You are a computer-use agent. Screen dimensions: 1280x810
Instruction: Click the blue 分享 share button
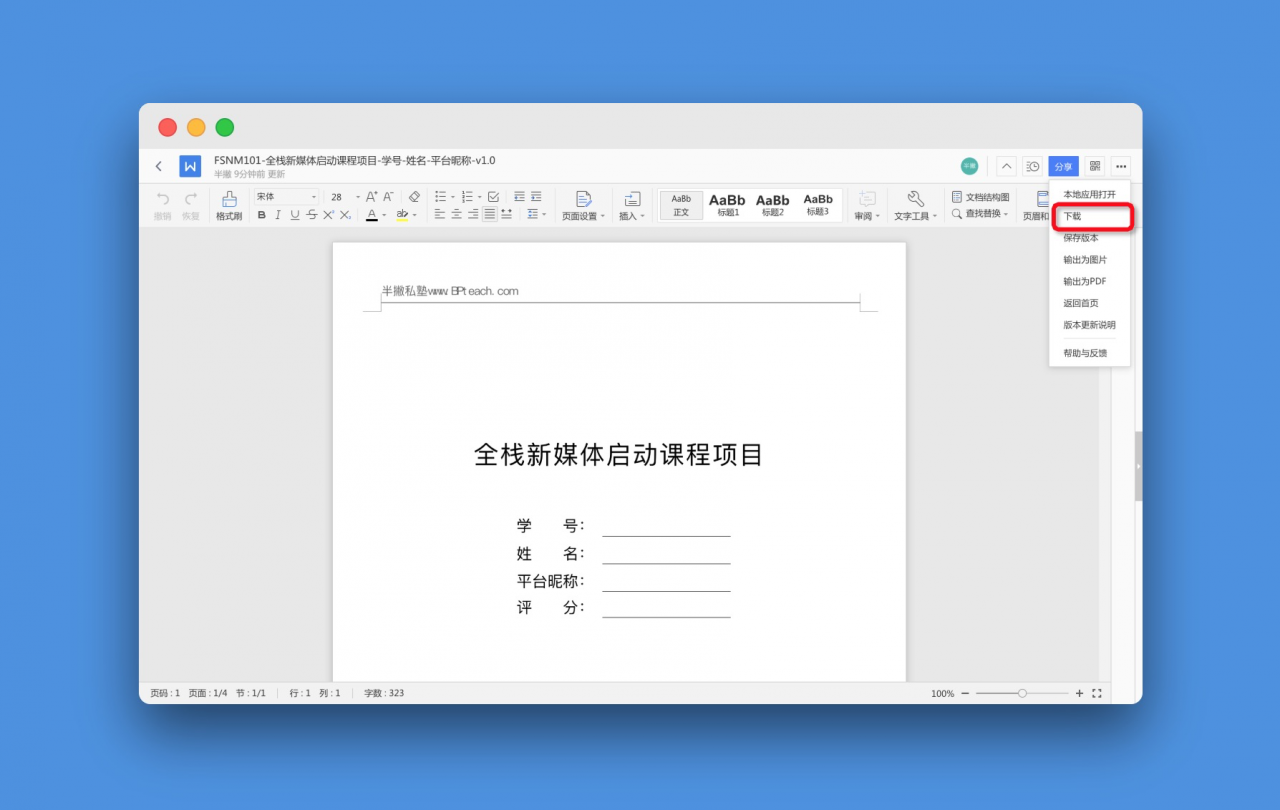pyautogui.click(x=1063, y=166)
